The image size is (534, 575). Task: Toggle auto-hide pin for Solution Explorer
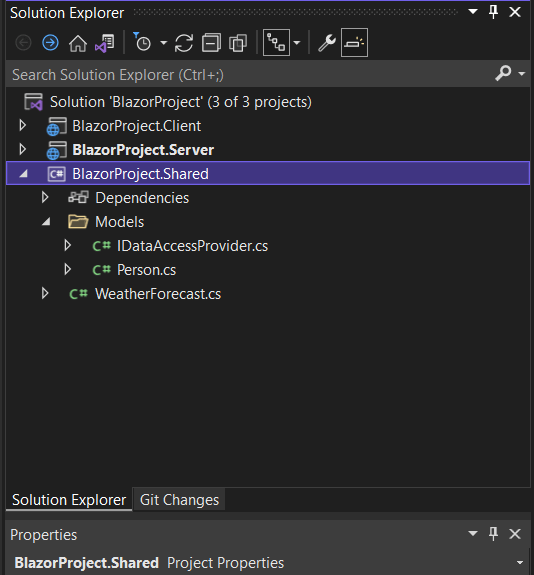point(494,12)
